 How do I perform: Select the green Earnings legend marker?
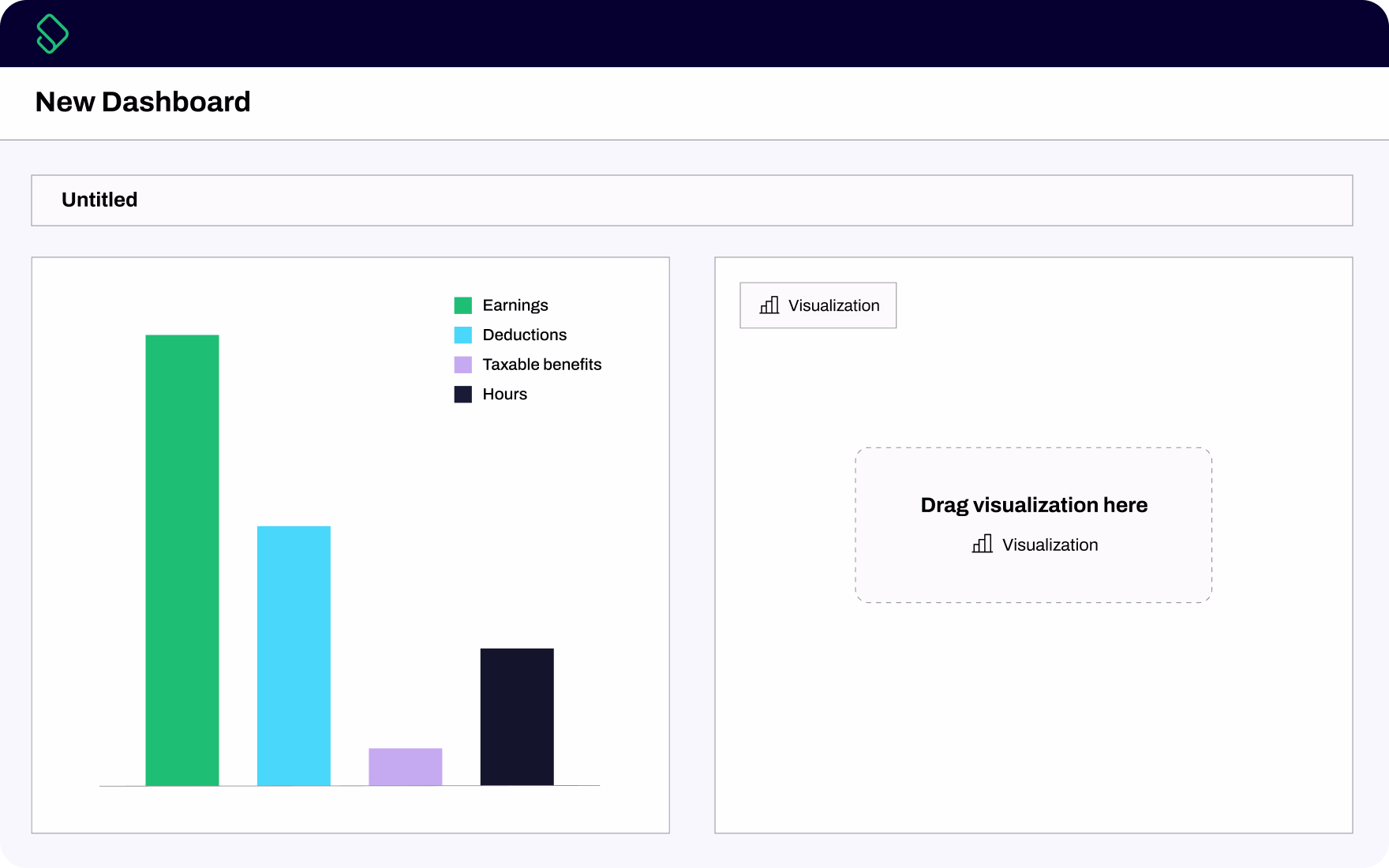(463, 305)
